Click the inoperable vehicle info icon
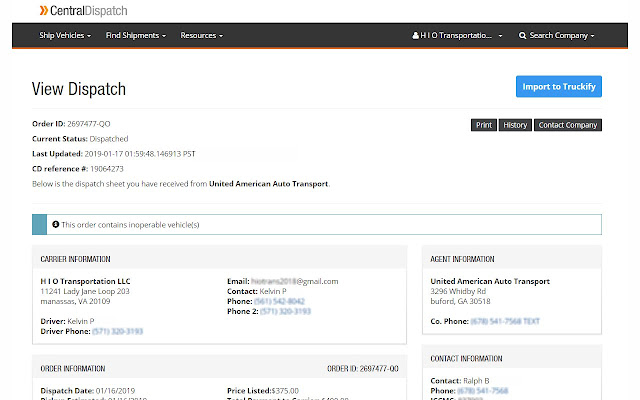The image size is (640, 400). pos(56,224)
